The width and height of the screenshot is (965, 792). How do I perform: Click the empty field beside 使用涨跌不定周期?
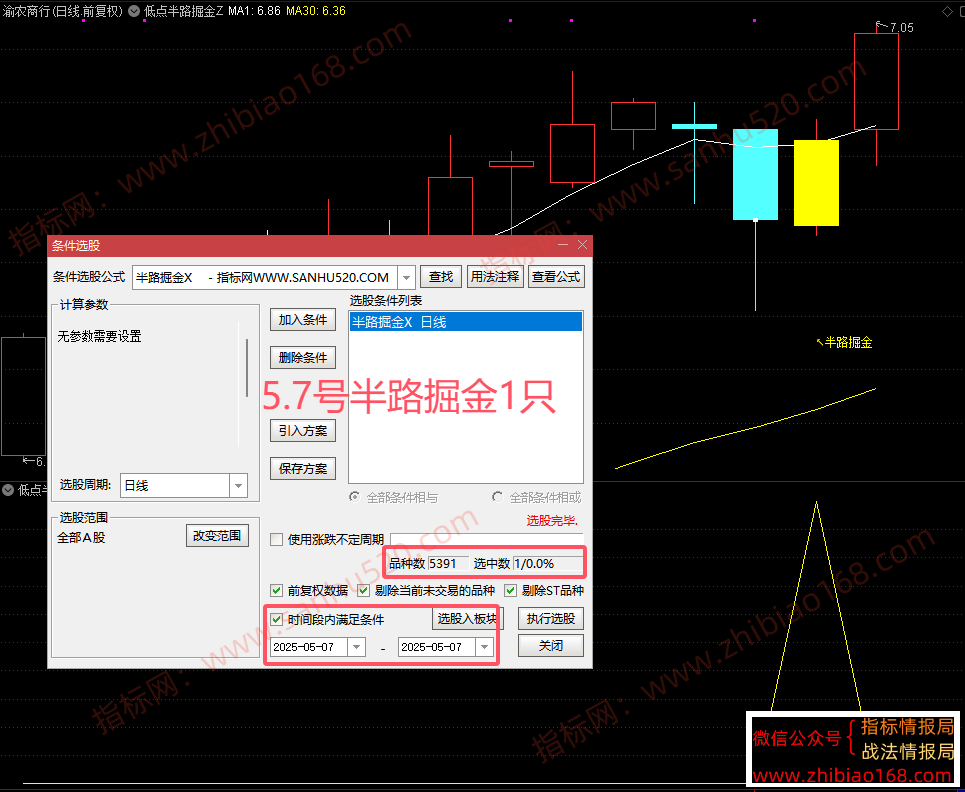[x=487, y=539]
